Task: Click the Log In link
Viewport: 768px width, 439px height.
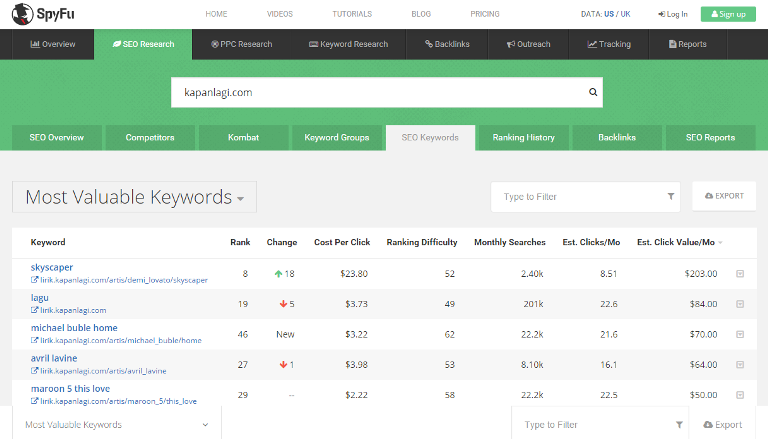Action: point(673,14)
